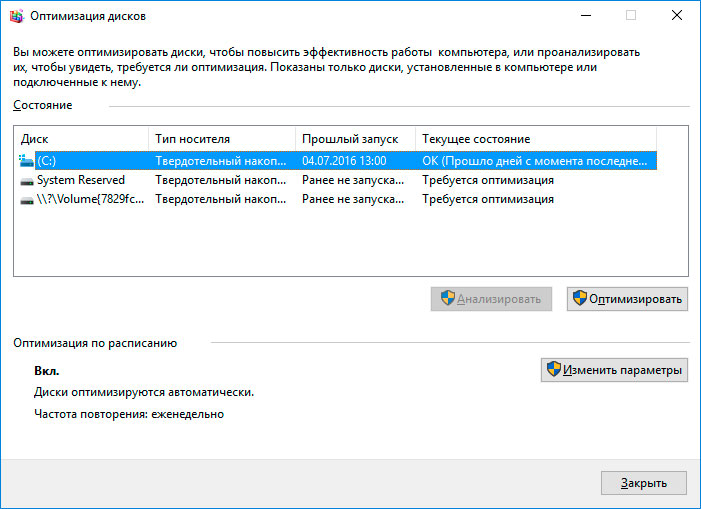Select the \\?\Volume{7829fc... drive row

pos(338,199)
